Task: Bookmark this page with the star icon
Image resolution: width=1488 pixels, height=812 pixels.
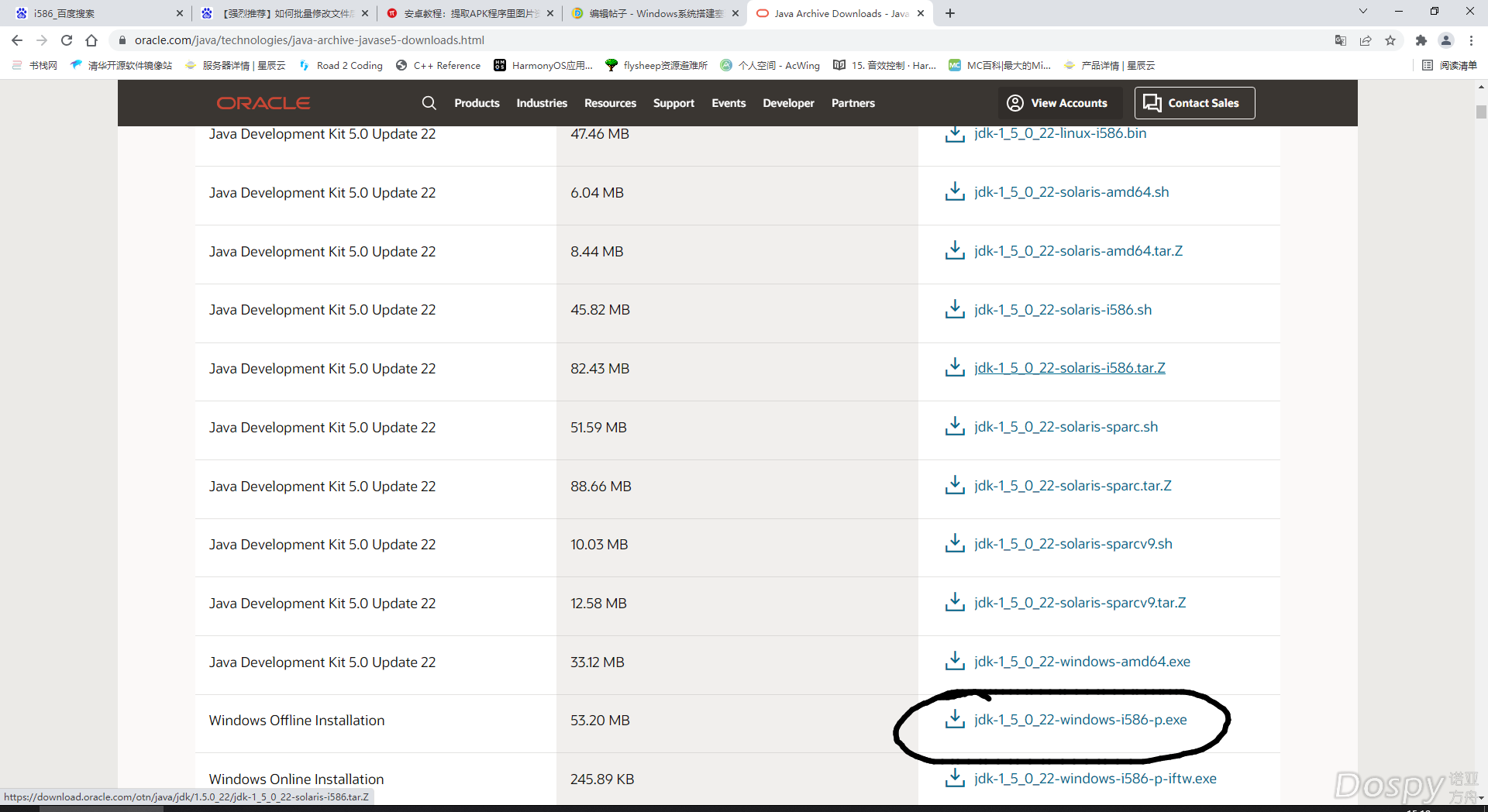Action: 1390,40
